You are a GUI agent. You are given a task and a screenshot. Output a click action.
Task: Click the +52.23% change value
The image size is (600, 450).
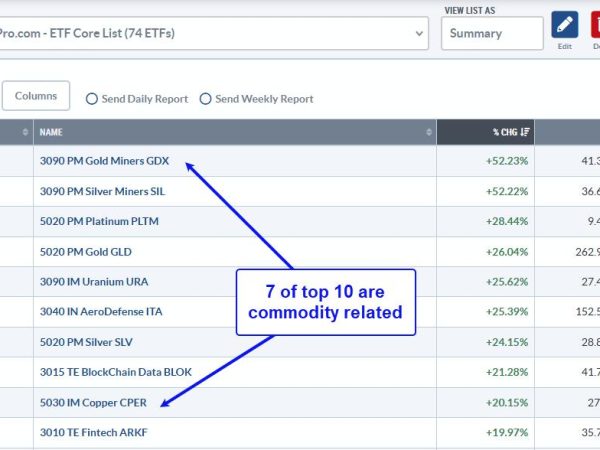507,161
